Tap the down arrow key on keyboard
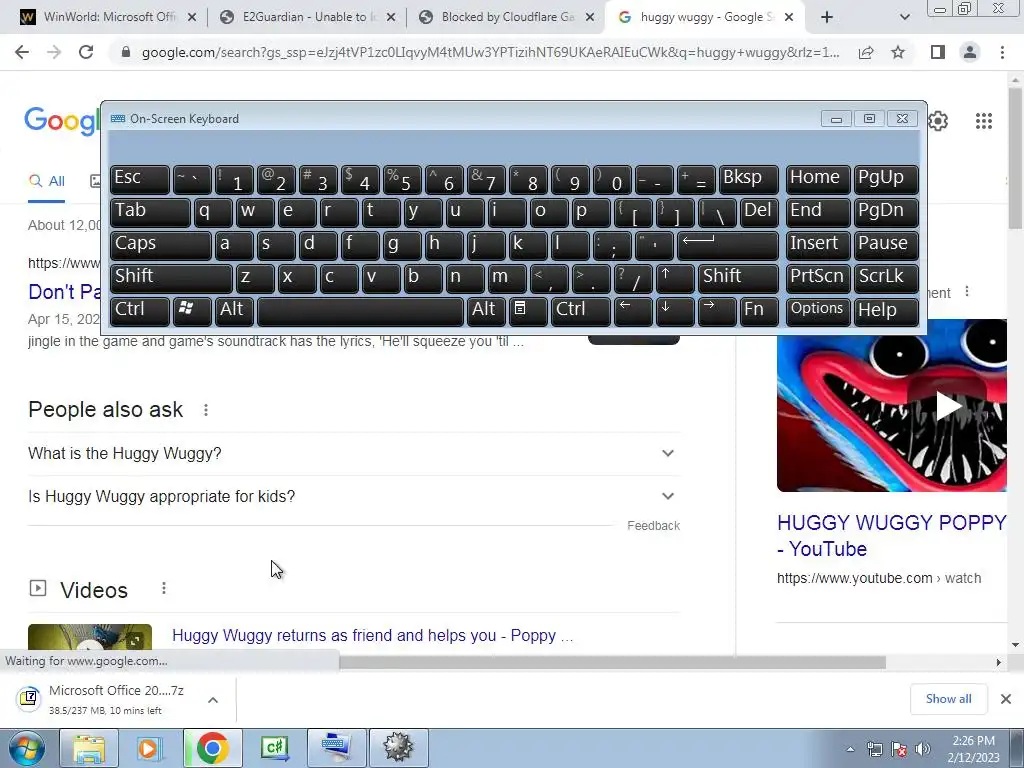This screenshot has width=1024, height=768. [675, 311]
